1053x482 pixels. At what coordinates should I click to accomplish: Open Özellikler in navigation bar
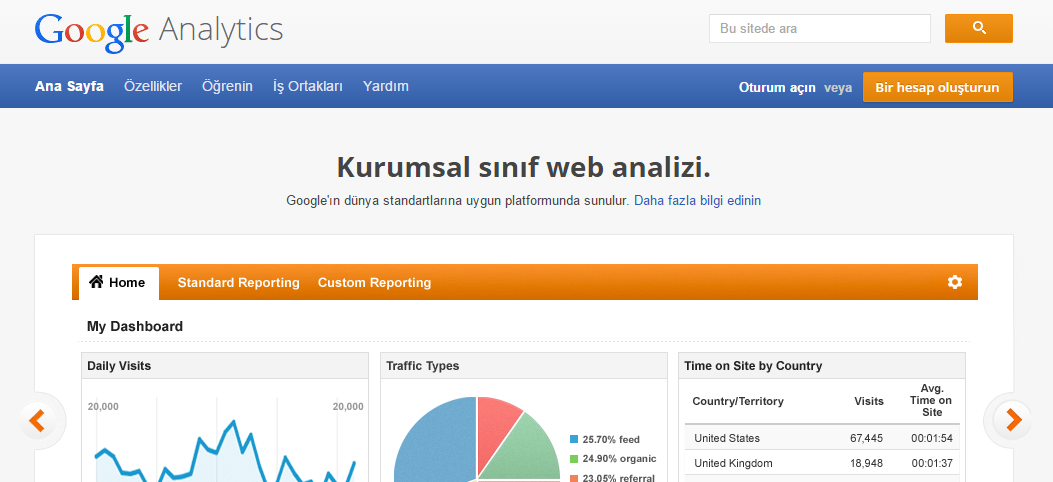click(x=152, y=86)
